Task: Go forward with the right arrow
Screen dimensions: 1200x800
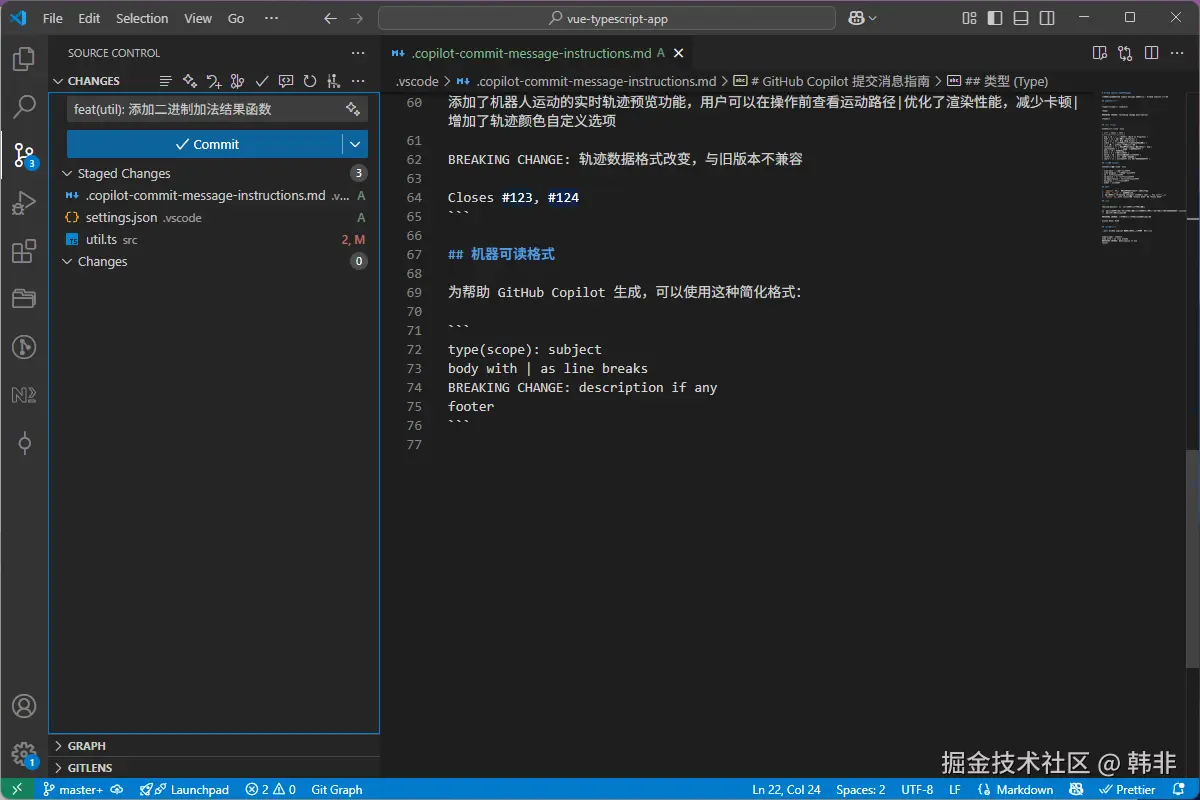Action: pyautogui.click(x=356, y=18)
